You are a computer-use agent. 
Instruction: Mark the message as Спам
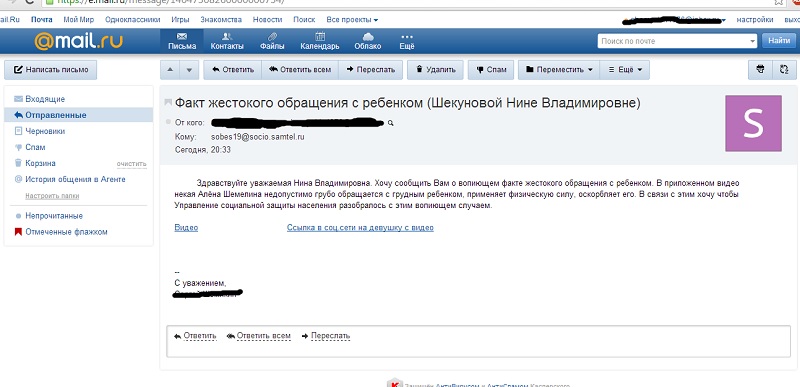pyautogui.click(x=490, y=70)
